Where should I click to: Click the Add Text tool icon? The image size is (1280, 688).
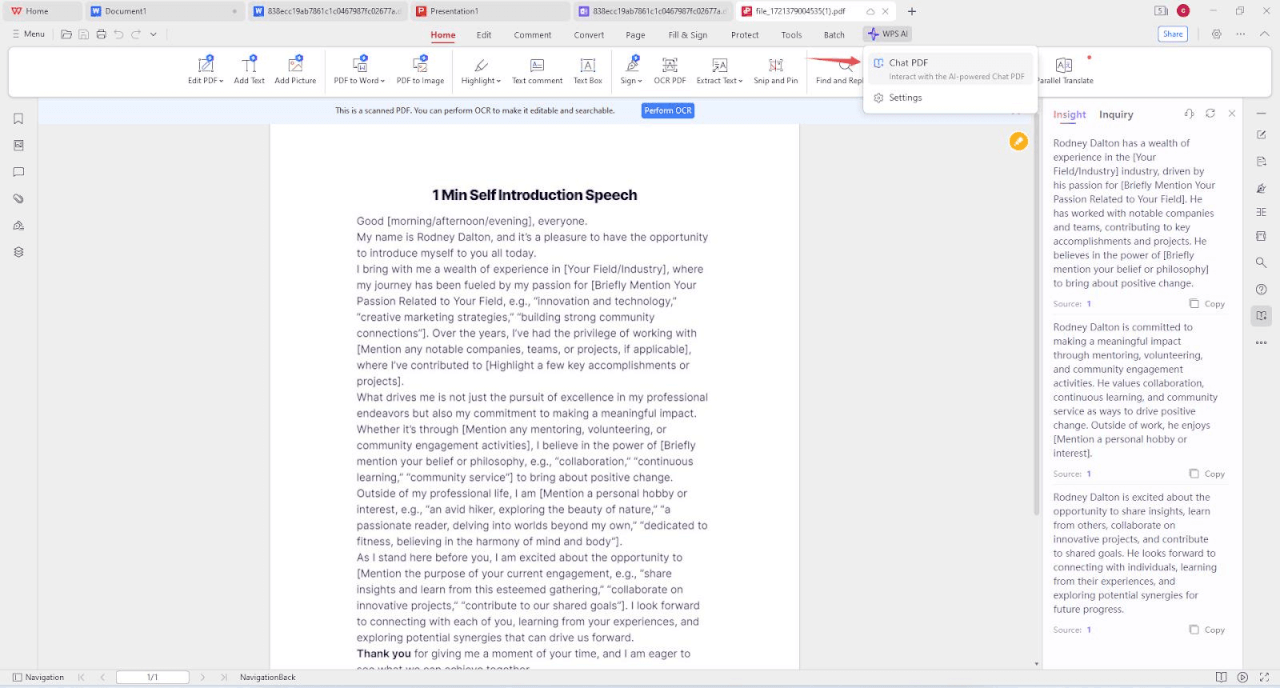(x=249, y=66)
